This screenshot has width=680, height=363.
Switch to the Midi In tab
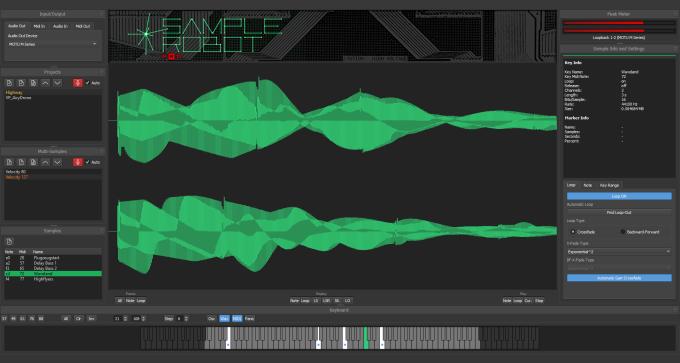click(x=39, y=26)
